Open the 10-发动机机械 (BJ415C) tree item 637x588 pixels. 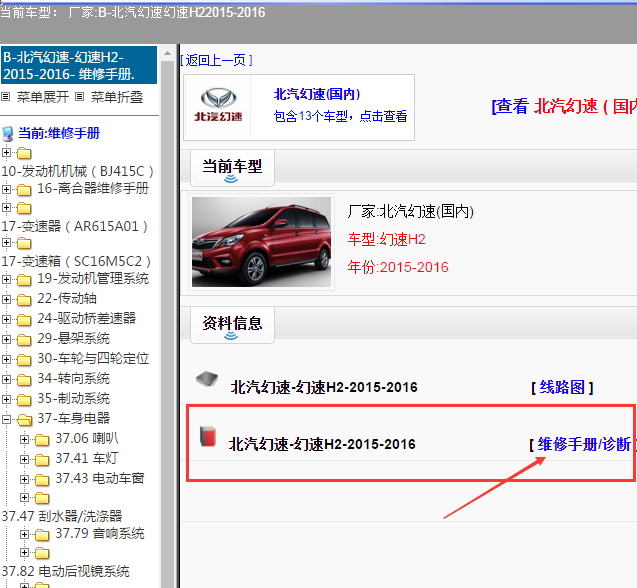(x=77, y=171)
